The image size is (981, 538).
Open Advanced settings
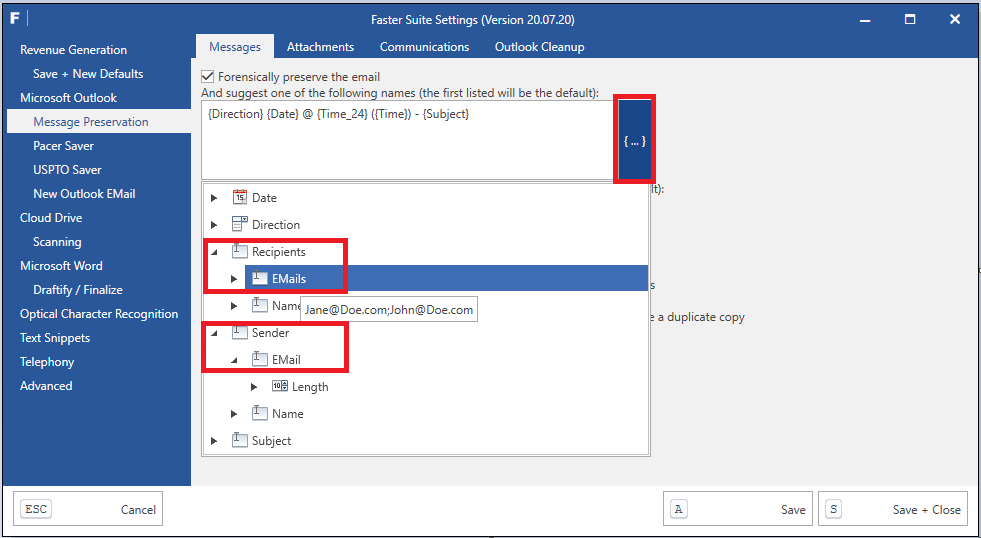pos(46,386)
